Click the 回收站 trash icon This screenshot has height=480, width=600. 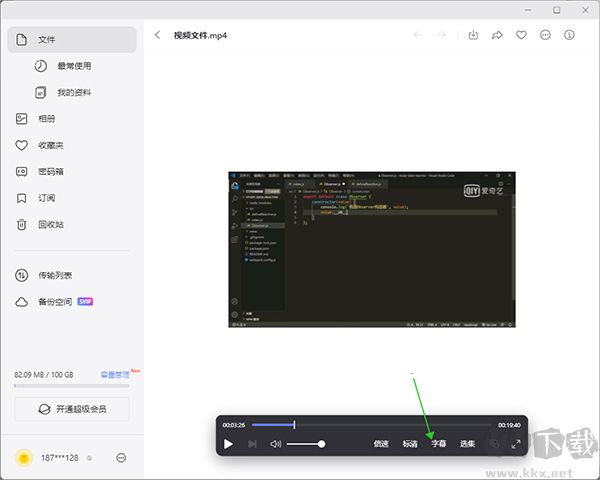point(21,224)
